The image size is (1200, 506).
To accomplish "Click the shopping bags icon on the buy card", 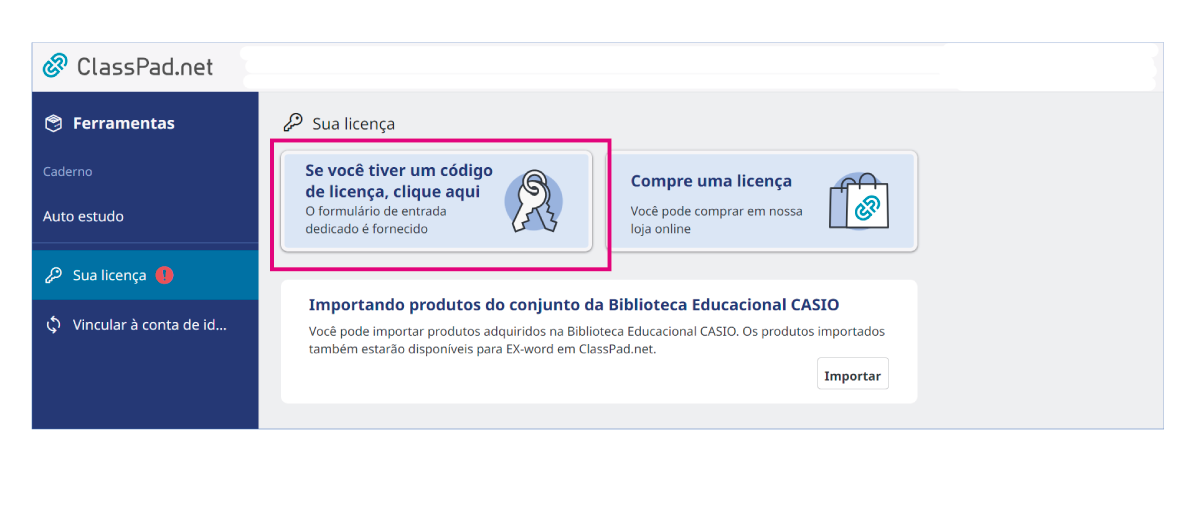I will (859, 200).
